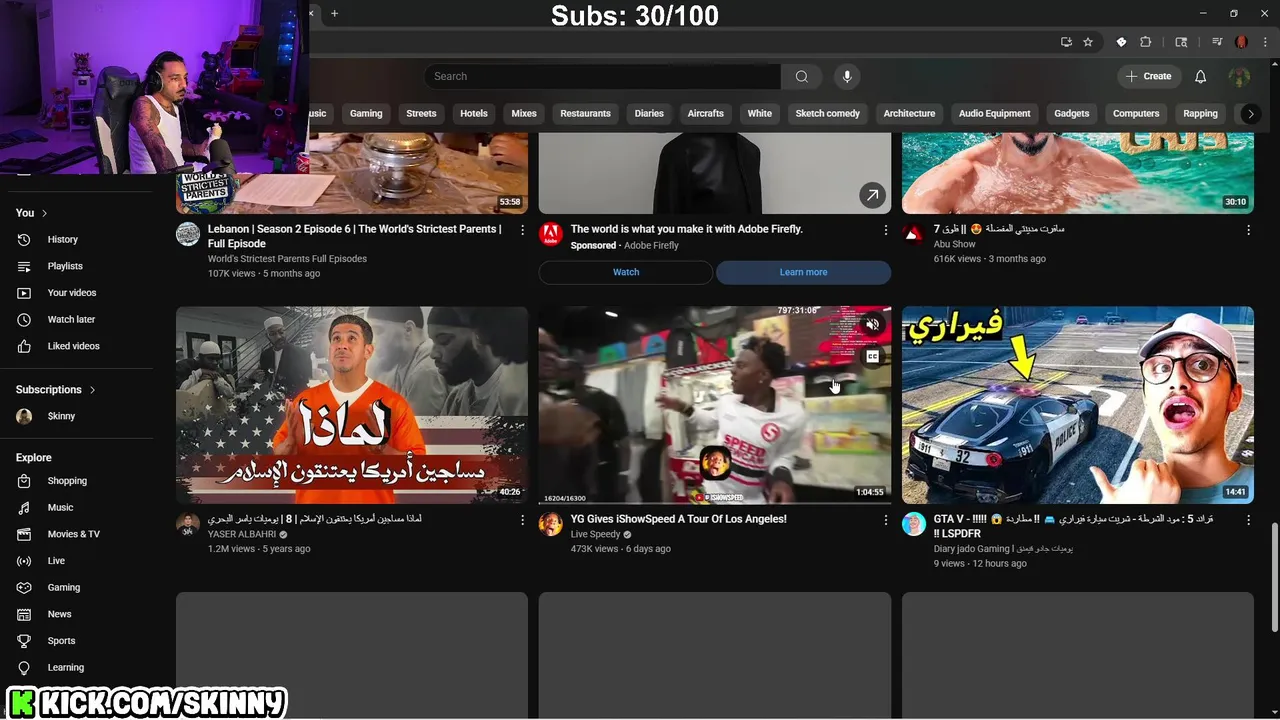Toggle captions on iShowSpeed preview

click(x=873, y=356)
